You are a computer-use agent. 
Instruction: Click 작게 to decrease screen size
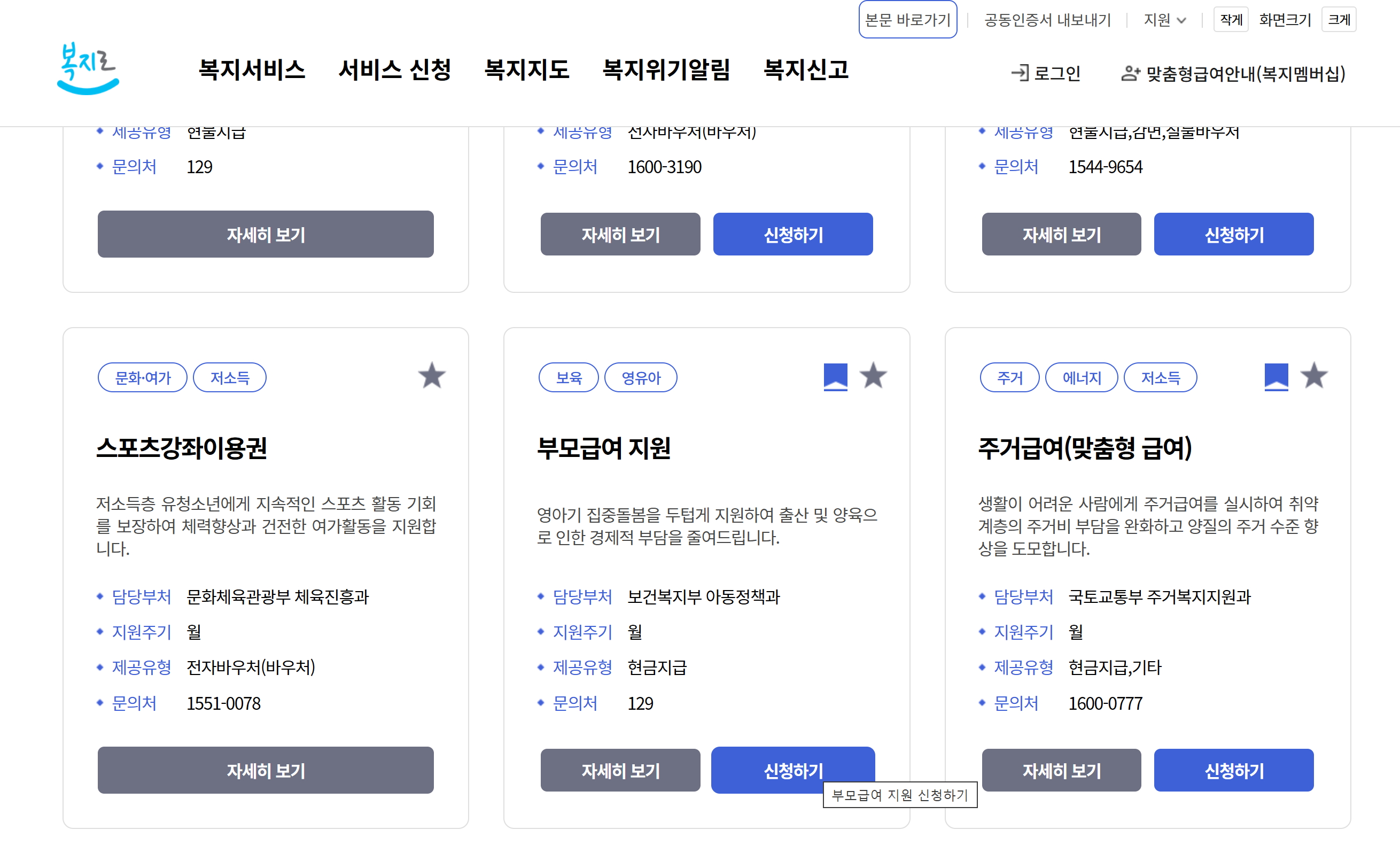click(1231, 20)
